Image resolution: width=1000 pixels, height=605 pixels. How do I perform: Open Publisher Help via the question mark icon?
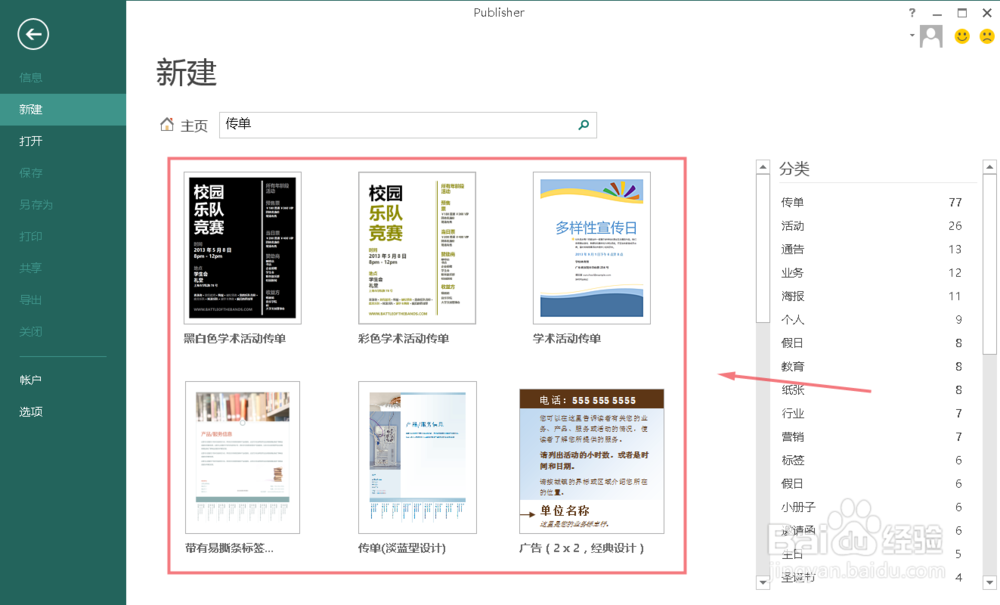coord(910,12)
